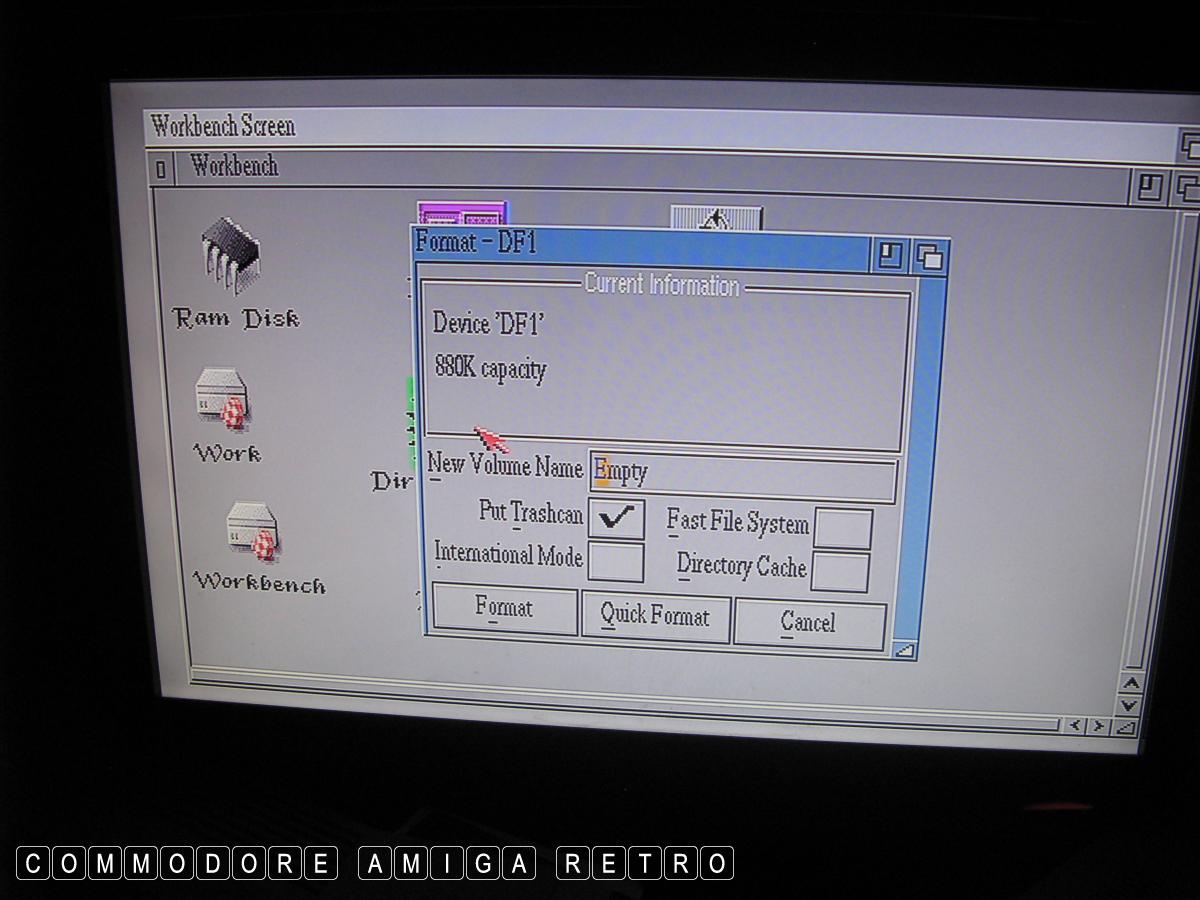Click the Format window zoom gadget
1200x900 pixels.
890,256
